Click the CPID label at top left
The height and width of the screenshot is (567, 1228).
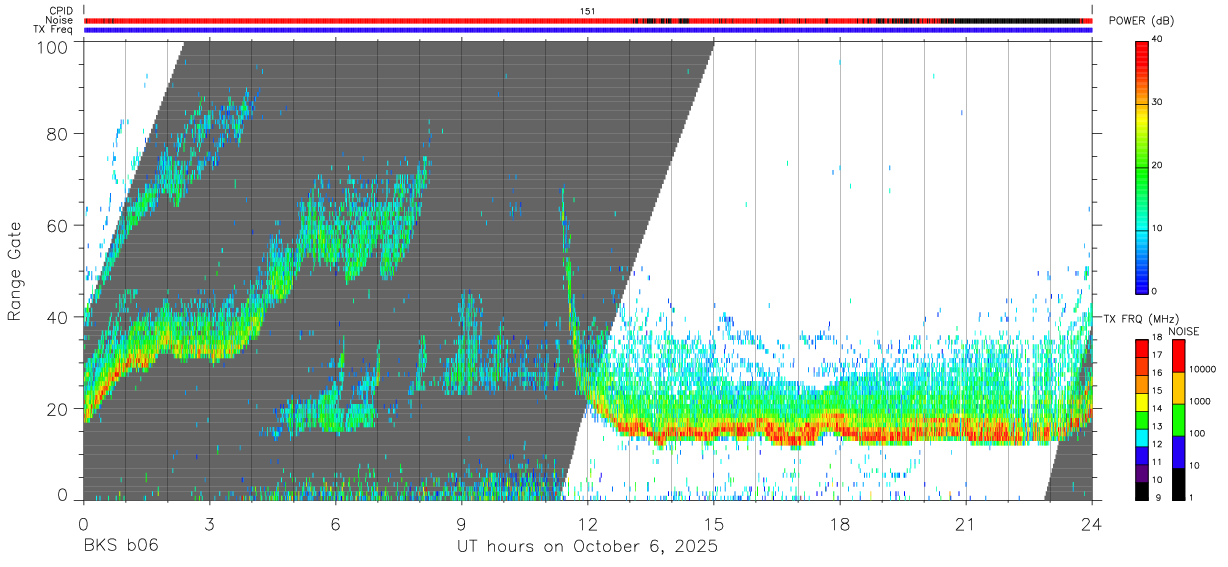pyautogui.click(x=61, y=11)
